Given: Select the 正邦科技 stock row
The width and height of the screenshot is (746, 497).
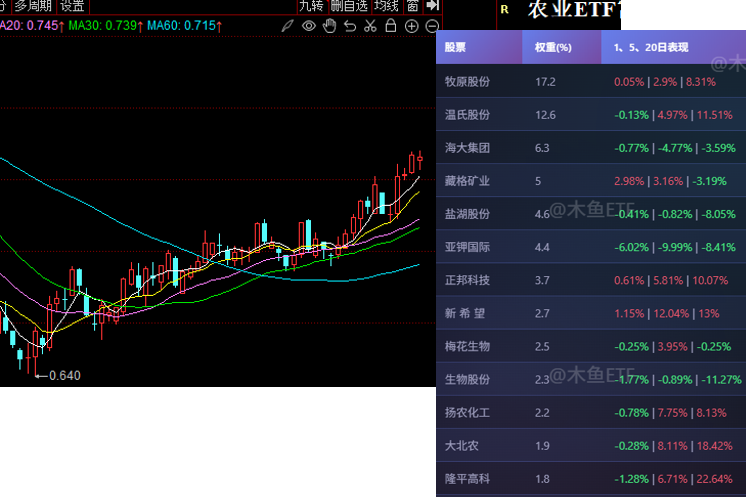Looking at the screenshot, I should click(591, 280).
